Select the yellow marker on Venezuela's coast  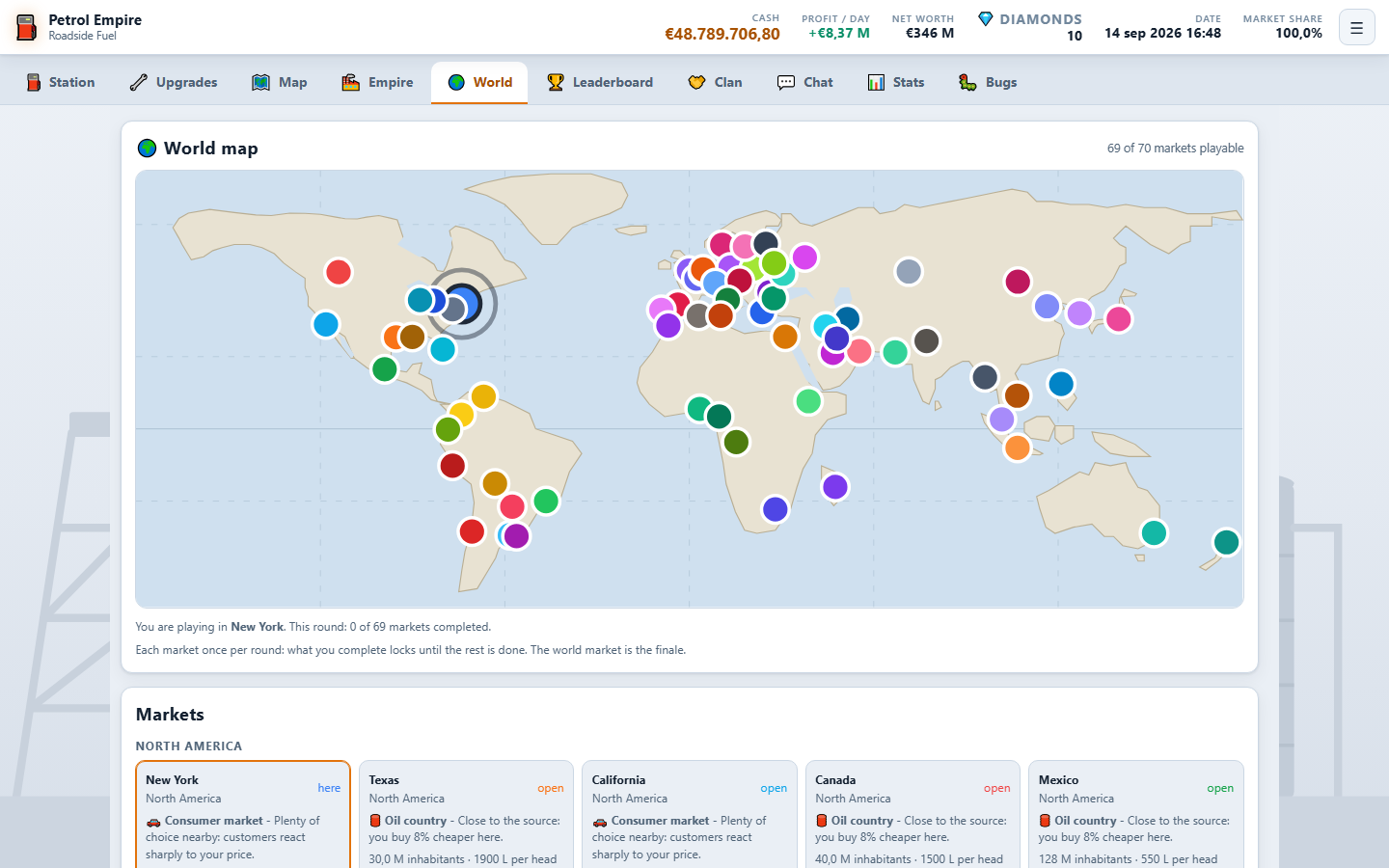[483, 396]
